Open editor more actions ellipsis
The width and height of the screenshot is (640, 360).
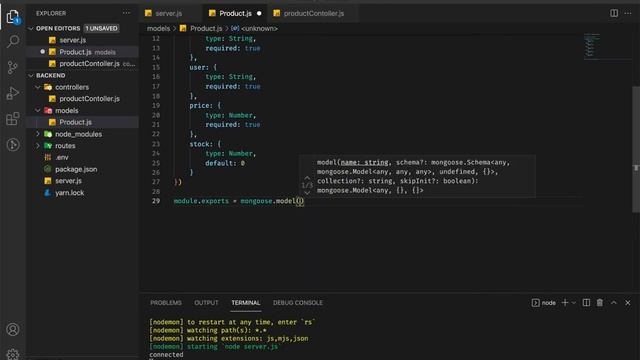(628, 13)
